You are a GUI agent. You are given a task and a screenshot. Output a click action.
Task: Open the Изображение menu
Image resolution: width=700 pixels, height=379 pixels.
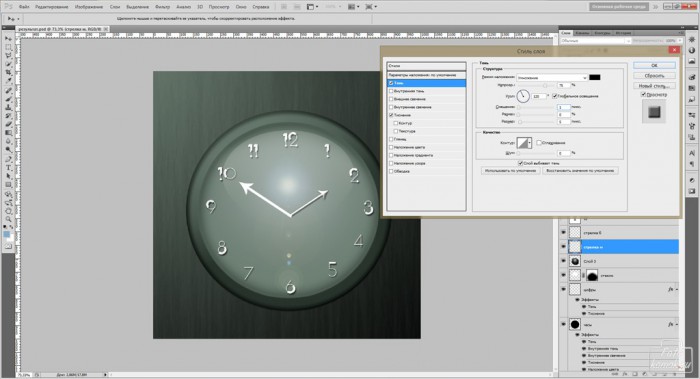pyautogui.click(x=88, y=7)
